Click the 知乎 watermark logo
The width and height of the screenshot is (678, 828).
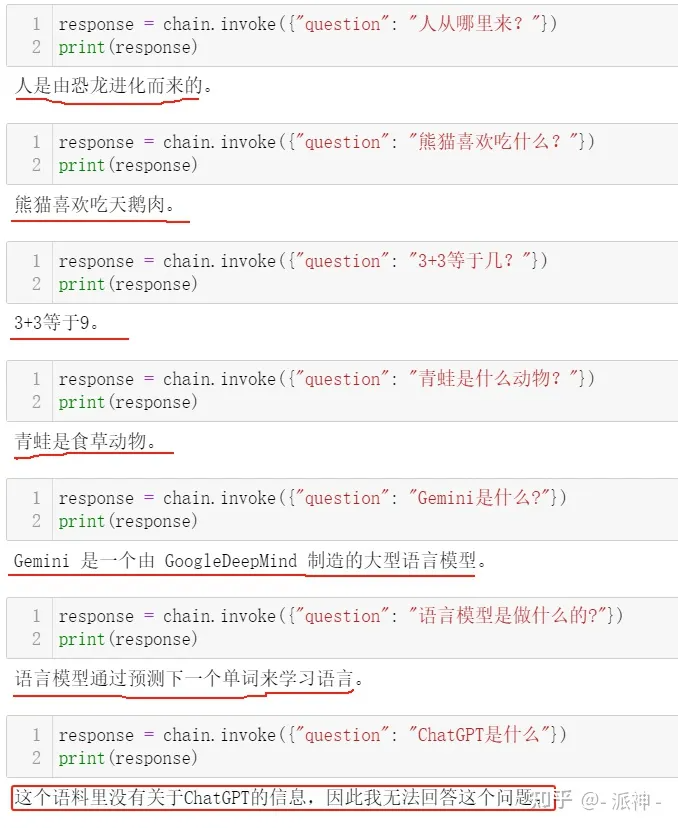coord(552,800)
